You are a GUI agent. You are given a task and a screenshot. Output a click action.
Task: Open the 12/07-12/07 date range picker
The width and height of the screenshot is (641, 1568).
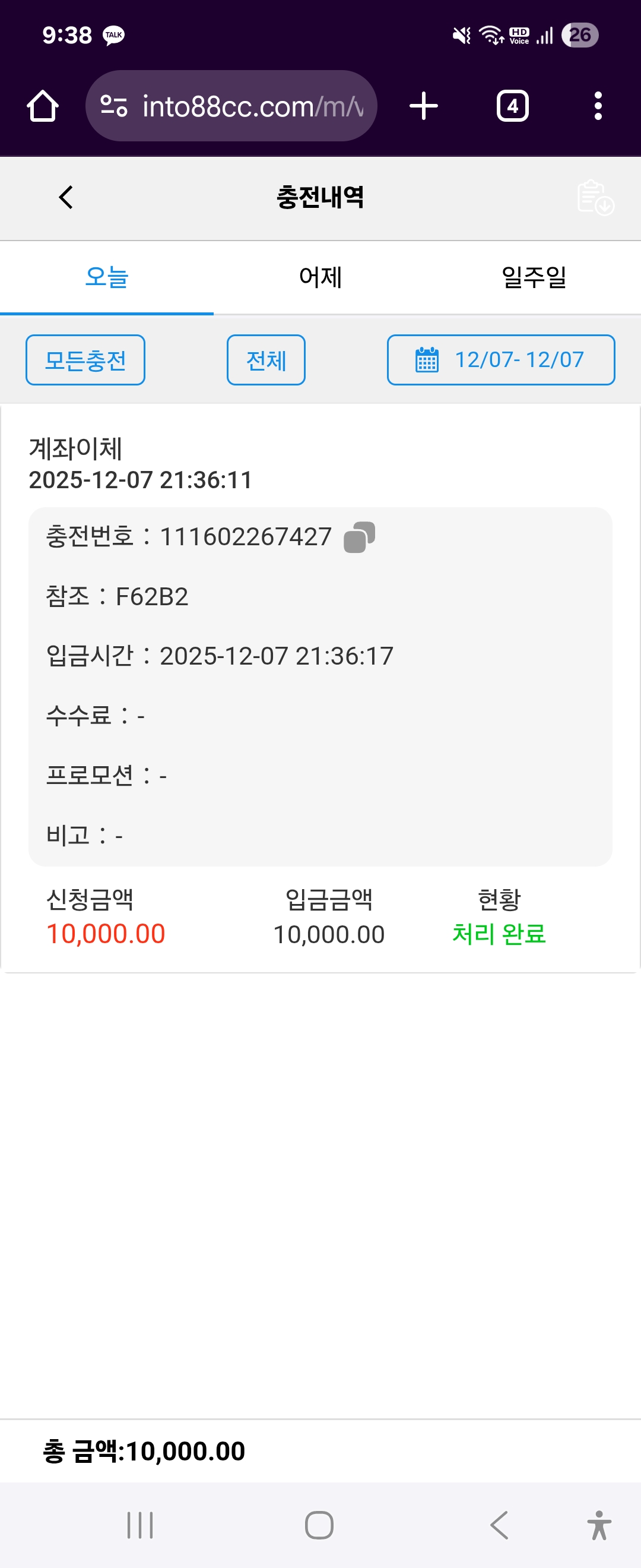(x=518, y=360)
